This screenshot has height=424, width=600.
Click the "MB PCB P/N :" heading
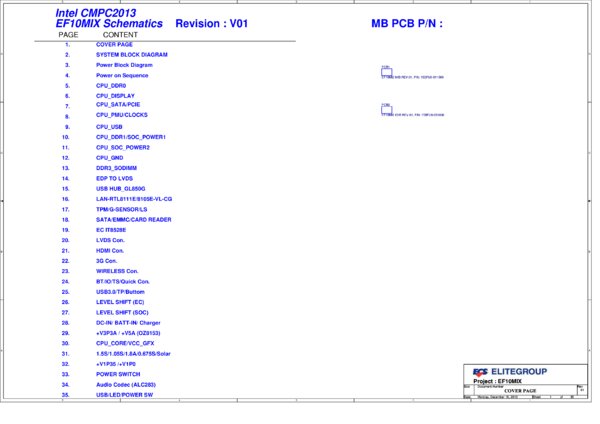point(407,24)
